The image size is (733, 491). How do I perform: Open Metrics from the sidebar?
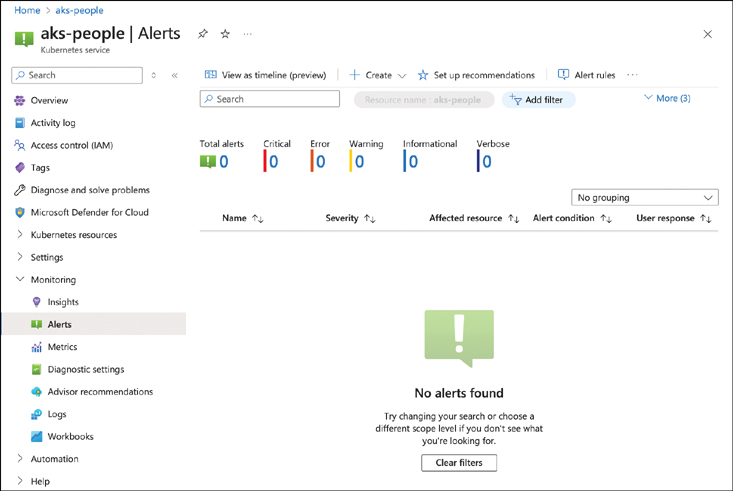[62, 347]
